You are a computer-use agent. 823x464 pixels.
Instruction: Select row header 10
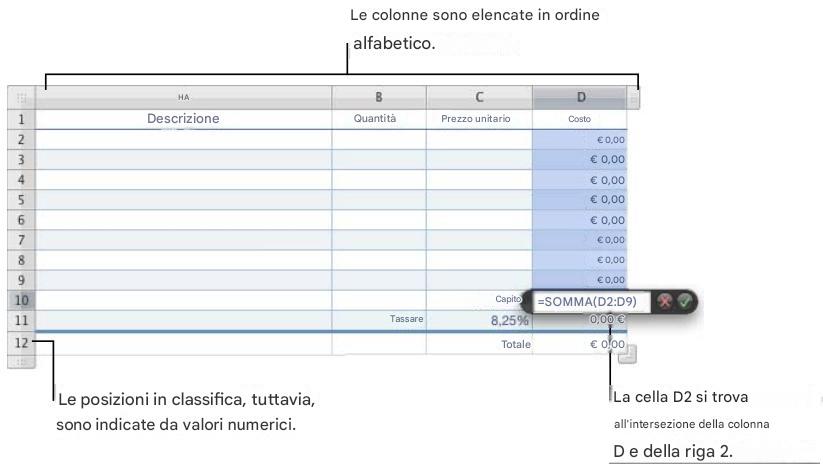(22, 300)
